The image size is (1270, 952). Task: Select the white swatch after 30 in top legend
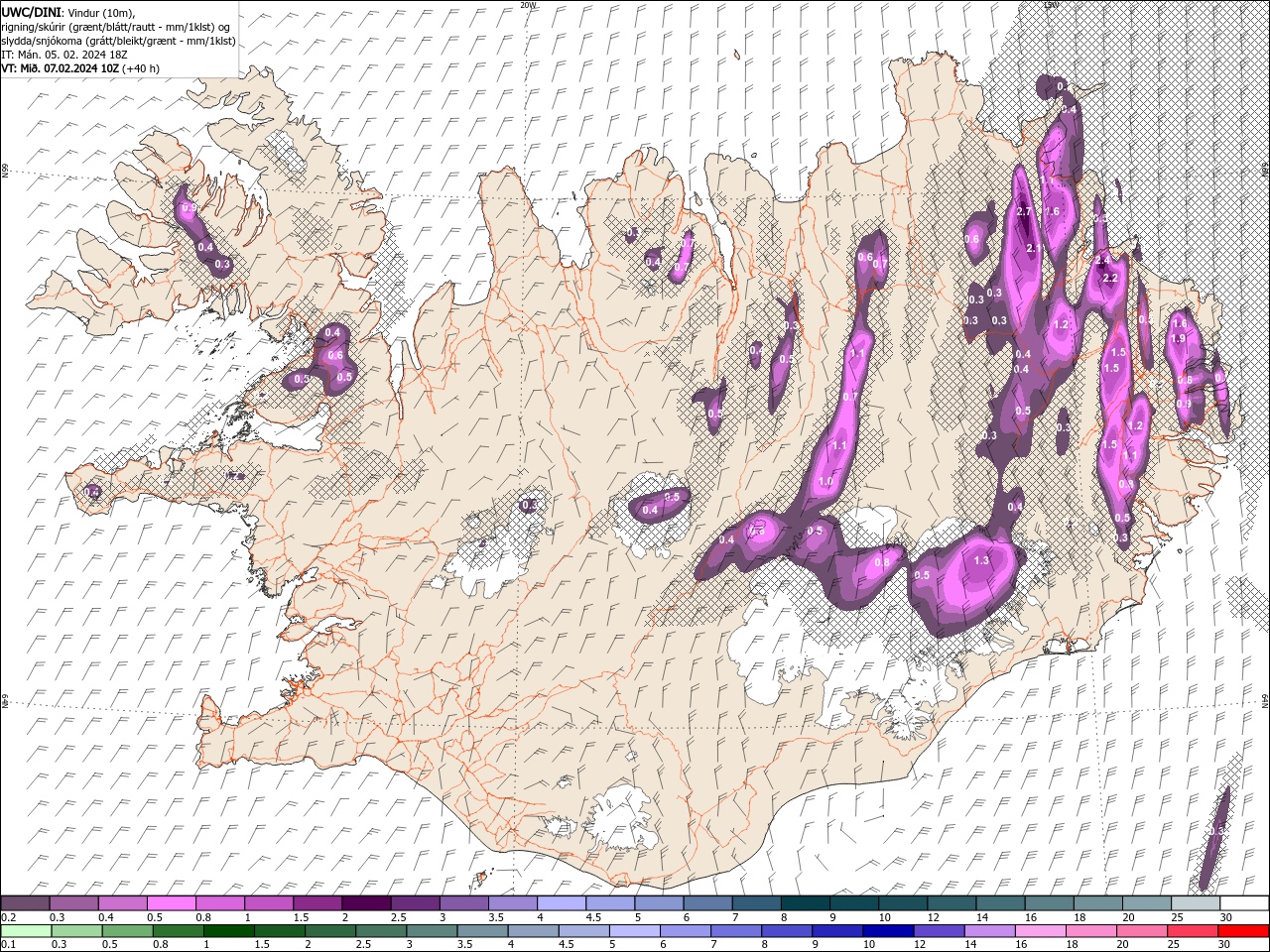[1244, 903]
